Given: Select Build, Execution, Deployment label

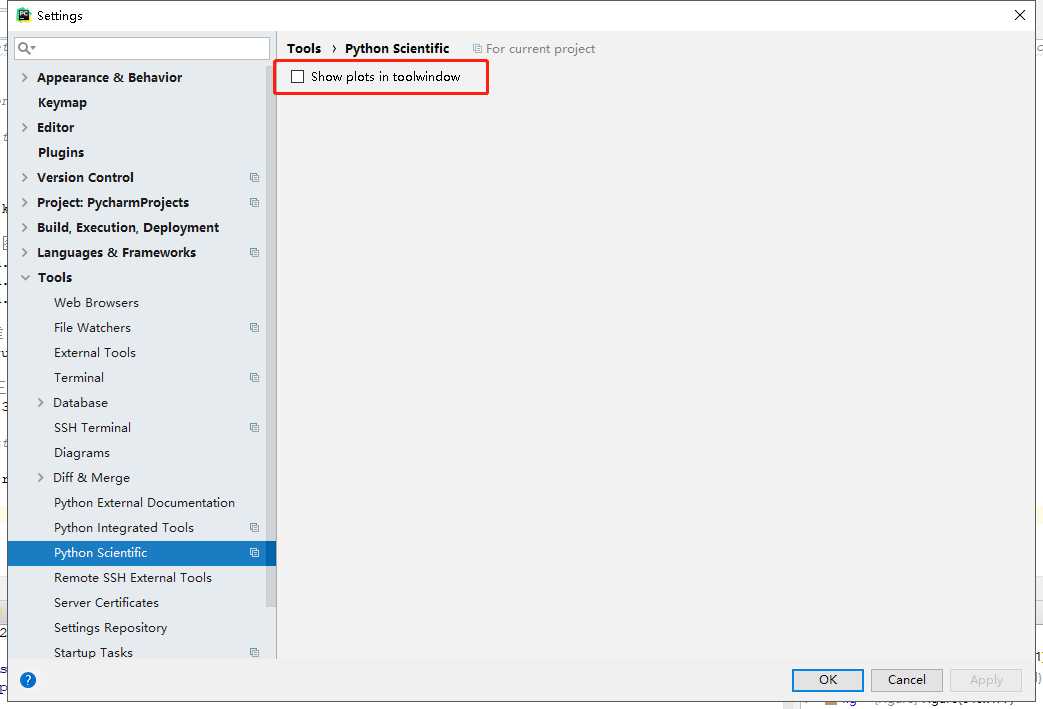Looking at the screenshot, I should (x=128, y=227).
